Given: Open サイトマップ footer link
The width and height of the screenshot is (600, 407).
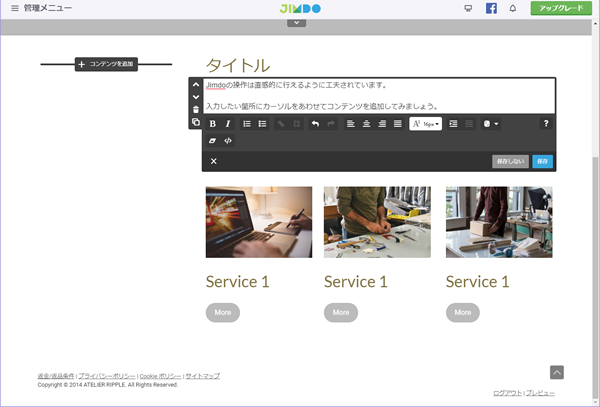Looking at the screenshot, I should point(203,376).
